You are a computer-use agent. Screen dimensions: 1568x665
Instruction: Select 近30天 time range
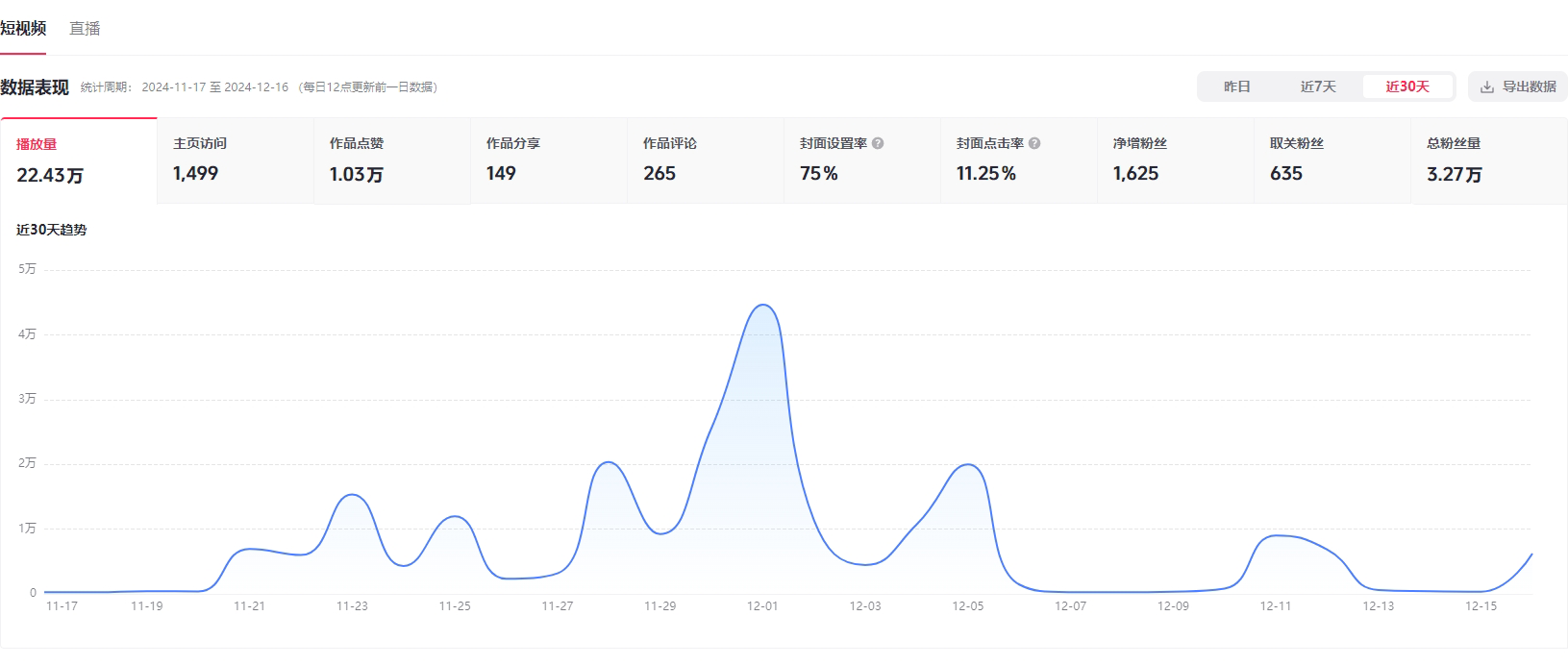1406,86
